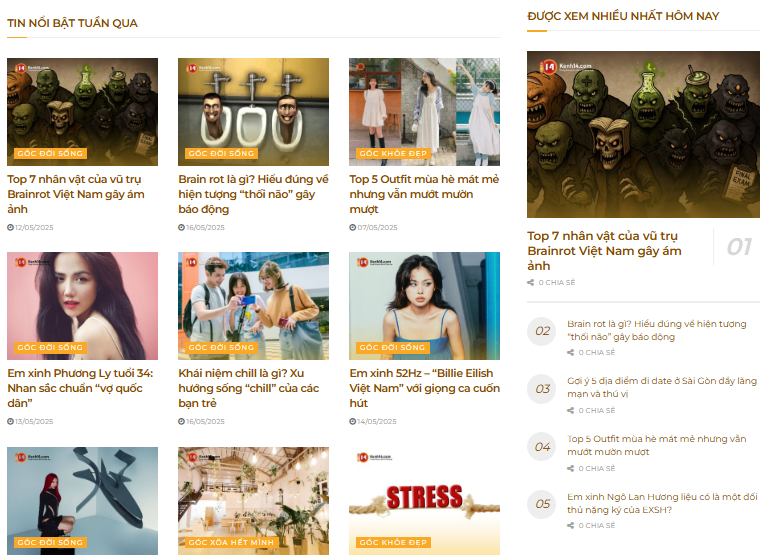Click clock icon beside date 14/05/2025
Image resolution: width=773 pixels, height=557 pixels.
pyautogui.click(x=352, y=421)
